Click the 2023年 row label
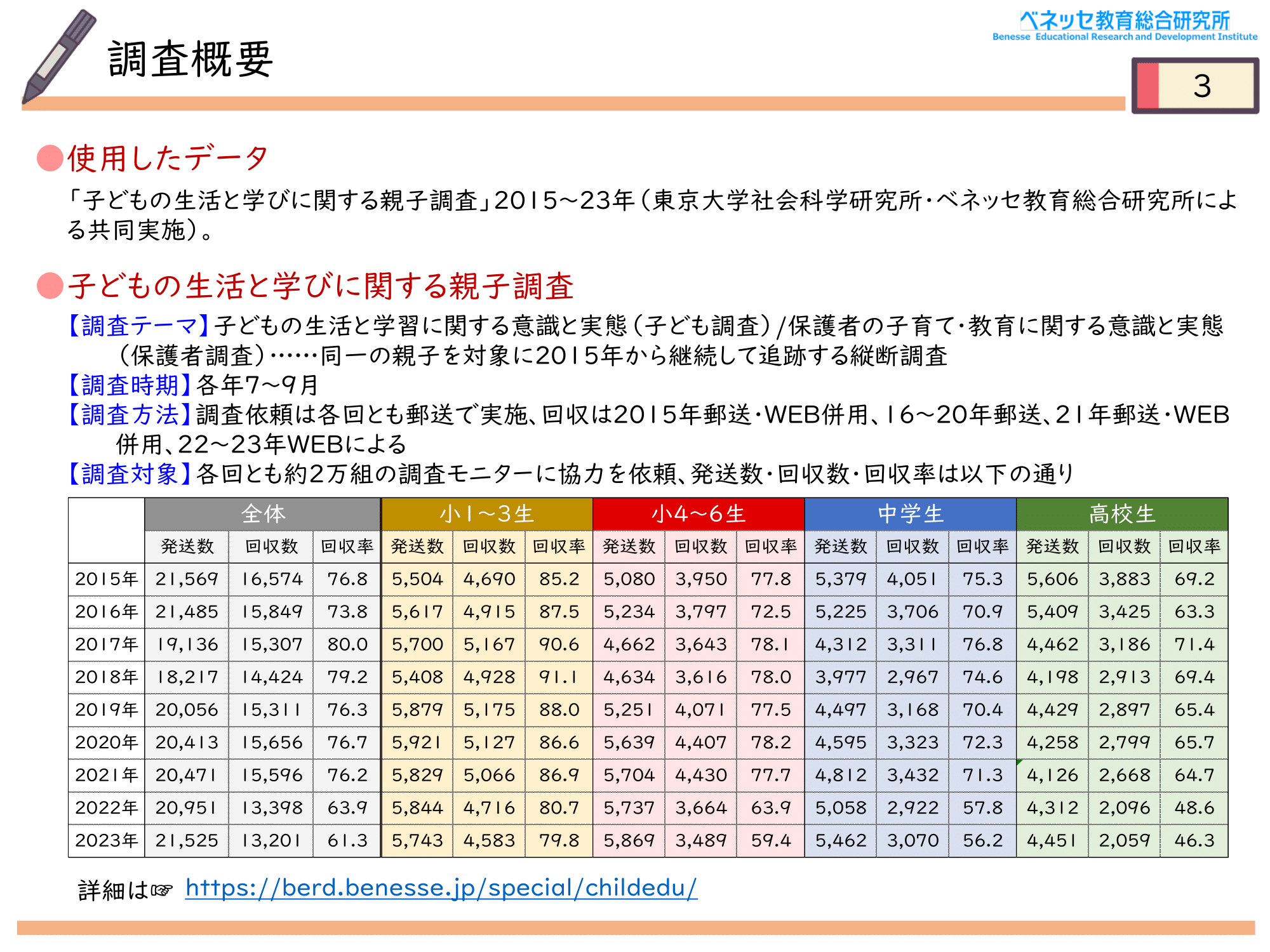Viewport: 1270px width, 952px height. pos(107,841)
